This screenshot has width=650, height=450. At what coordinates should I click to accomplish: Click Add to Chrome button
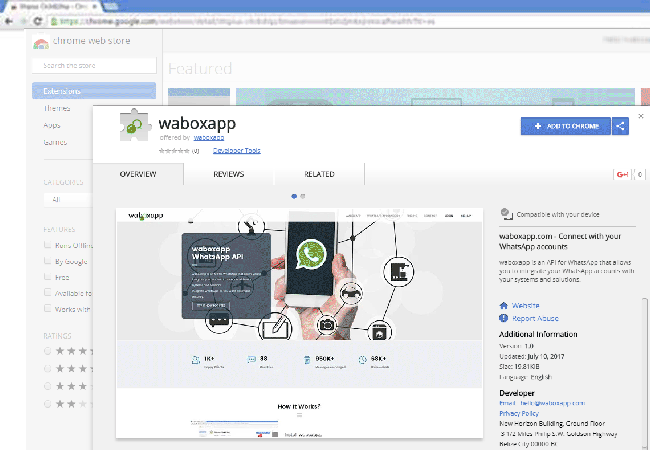(x=566, y=126)
